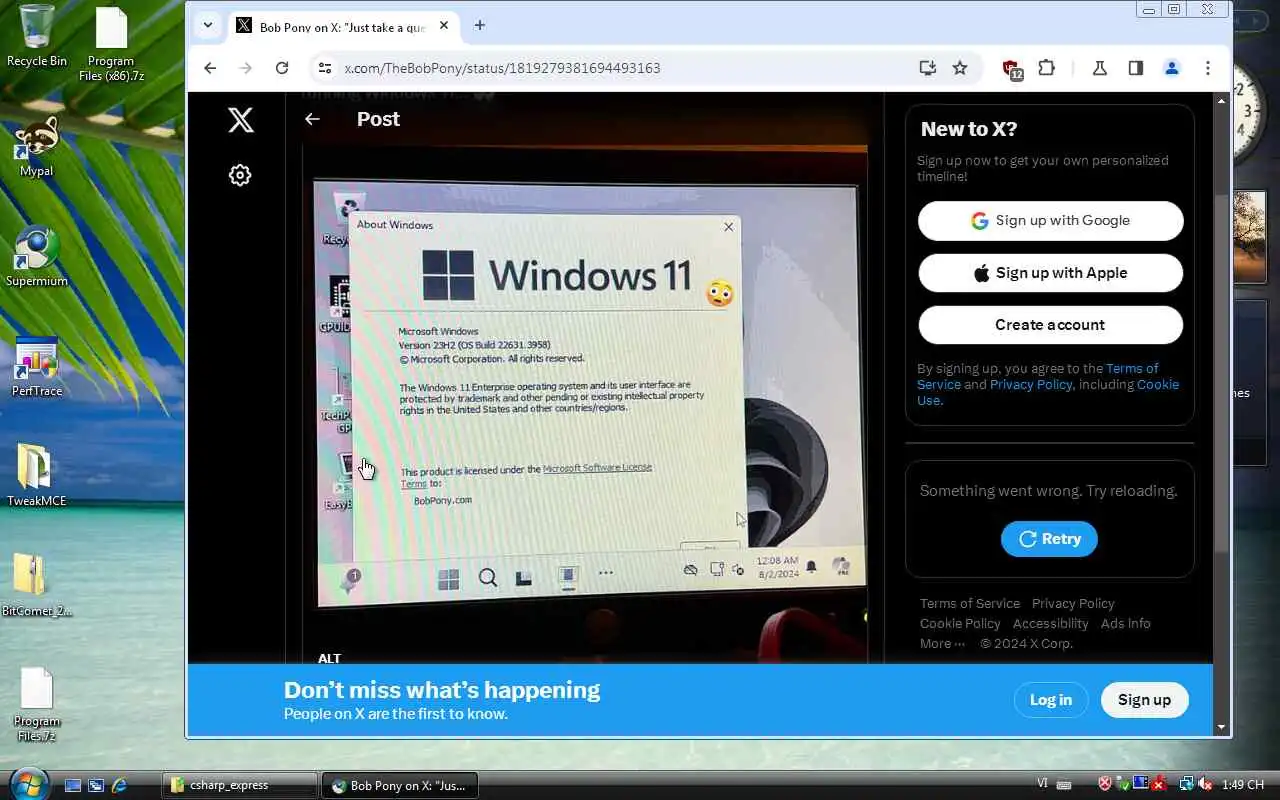Expand the footer More options
This screenshot has height=800, width=1280.
pos(942,643)
